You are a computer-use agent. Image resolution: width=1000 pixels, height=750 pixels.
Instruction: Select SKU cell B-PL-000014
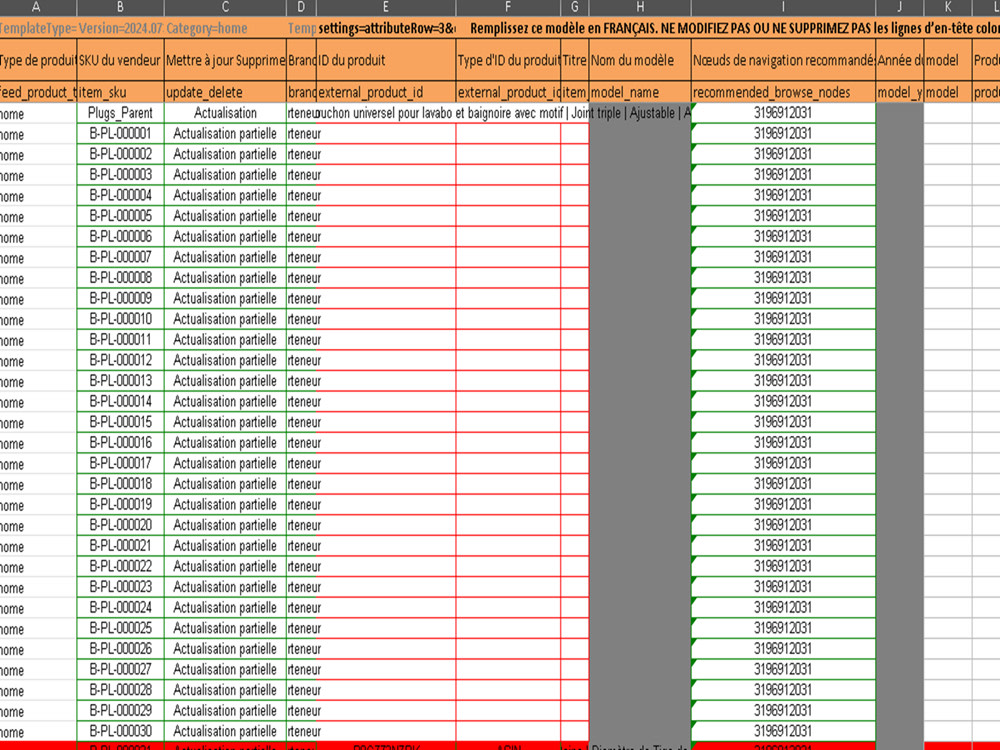(x=121, y=401)
